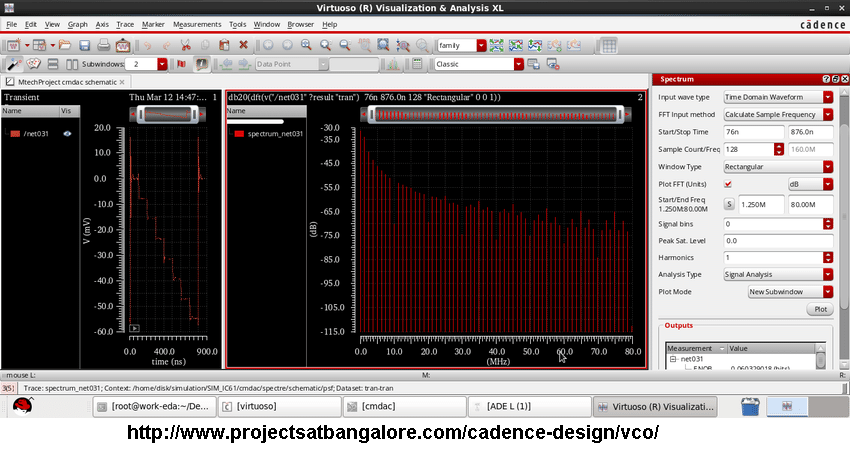Click the delete workspace icon next to Classic

(553, 64)
